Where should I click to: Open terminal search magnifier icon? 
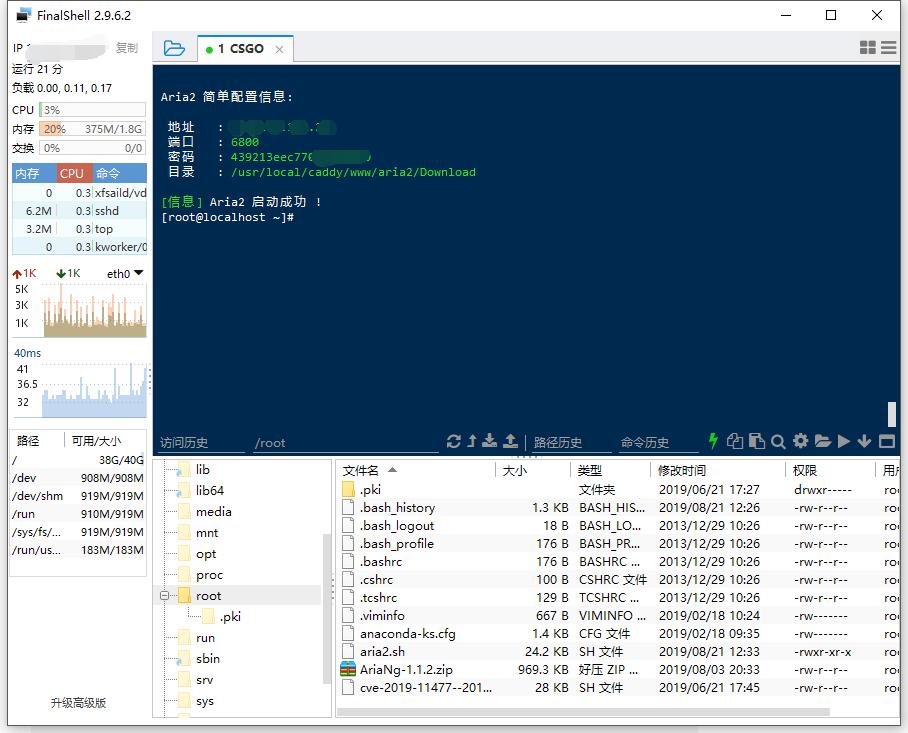pos(778,442)
